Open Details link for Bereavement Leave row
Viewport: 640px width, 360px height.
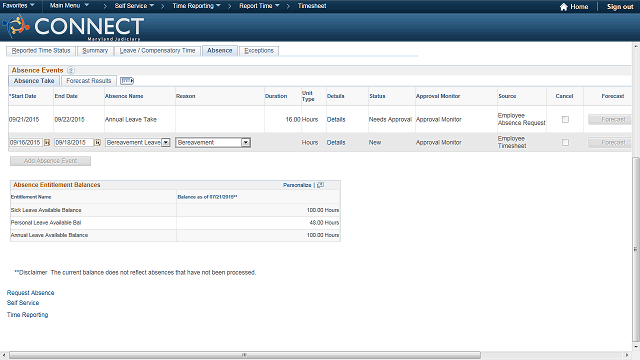point(336,142)
